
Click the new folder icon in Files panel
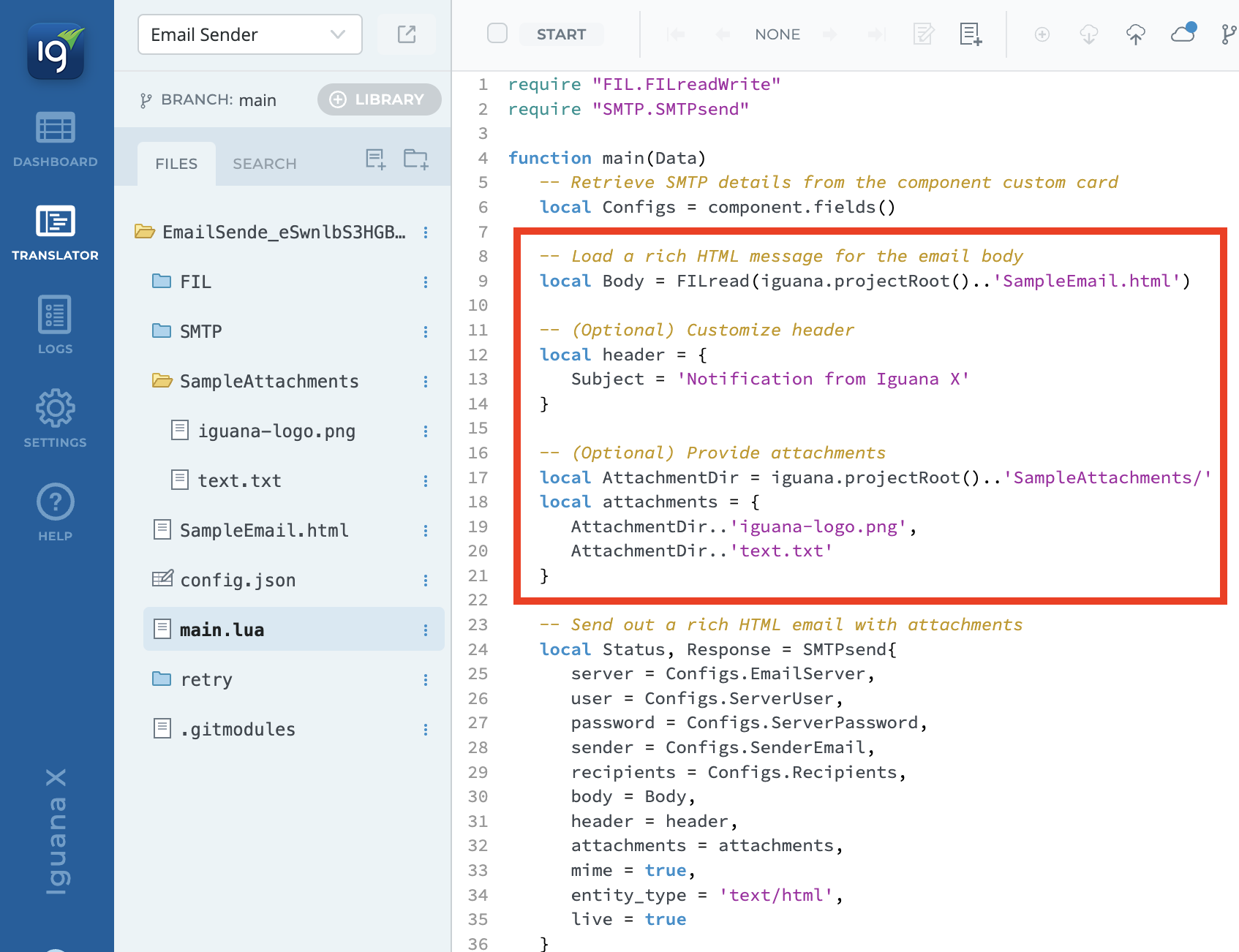click(x=415, y=159)
